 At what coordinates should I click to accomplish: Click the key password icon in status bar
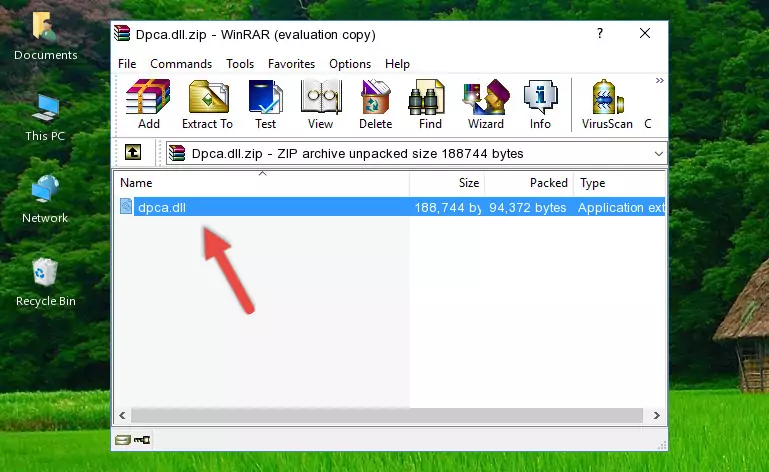[142, 440]
